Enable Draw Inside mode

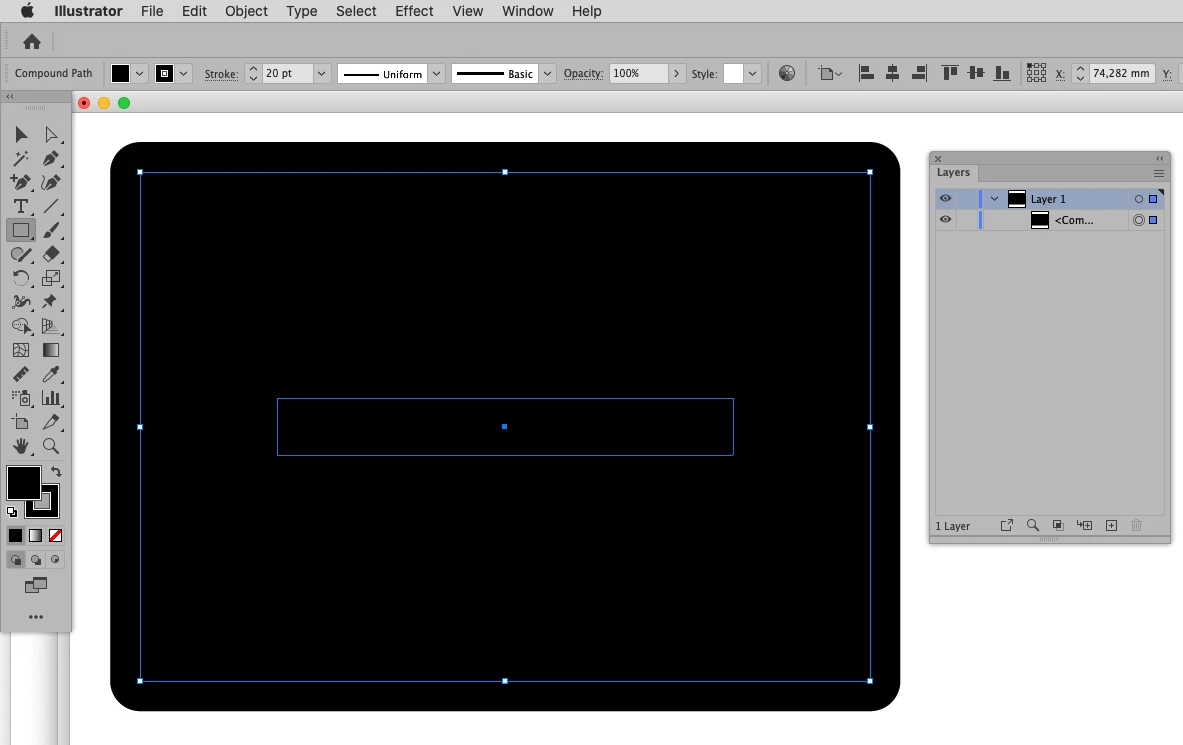55,560
